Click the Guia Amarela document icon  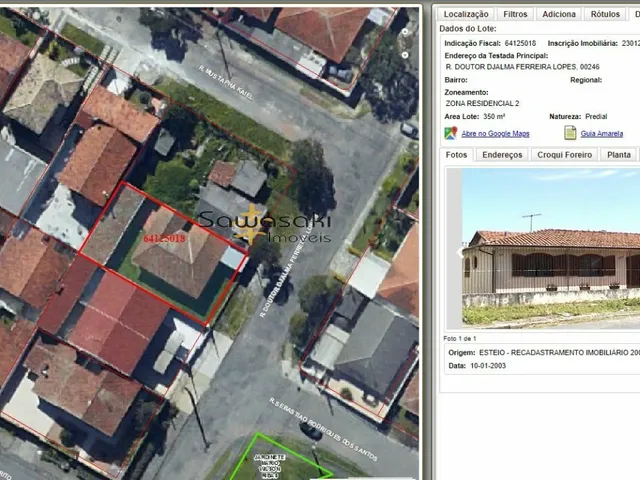pyautogui.click(x=570, y=133)
